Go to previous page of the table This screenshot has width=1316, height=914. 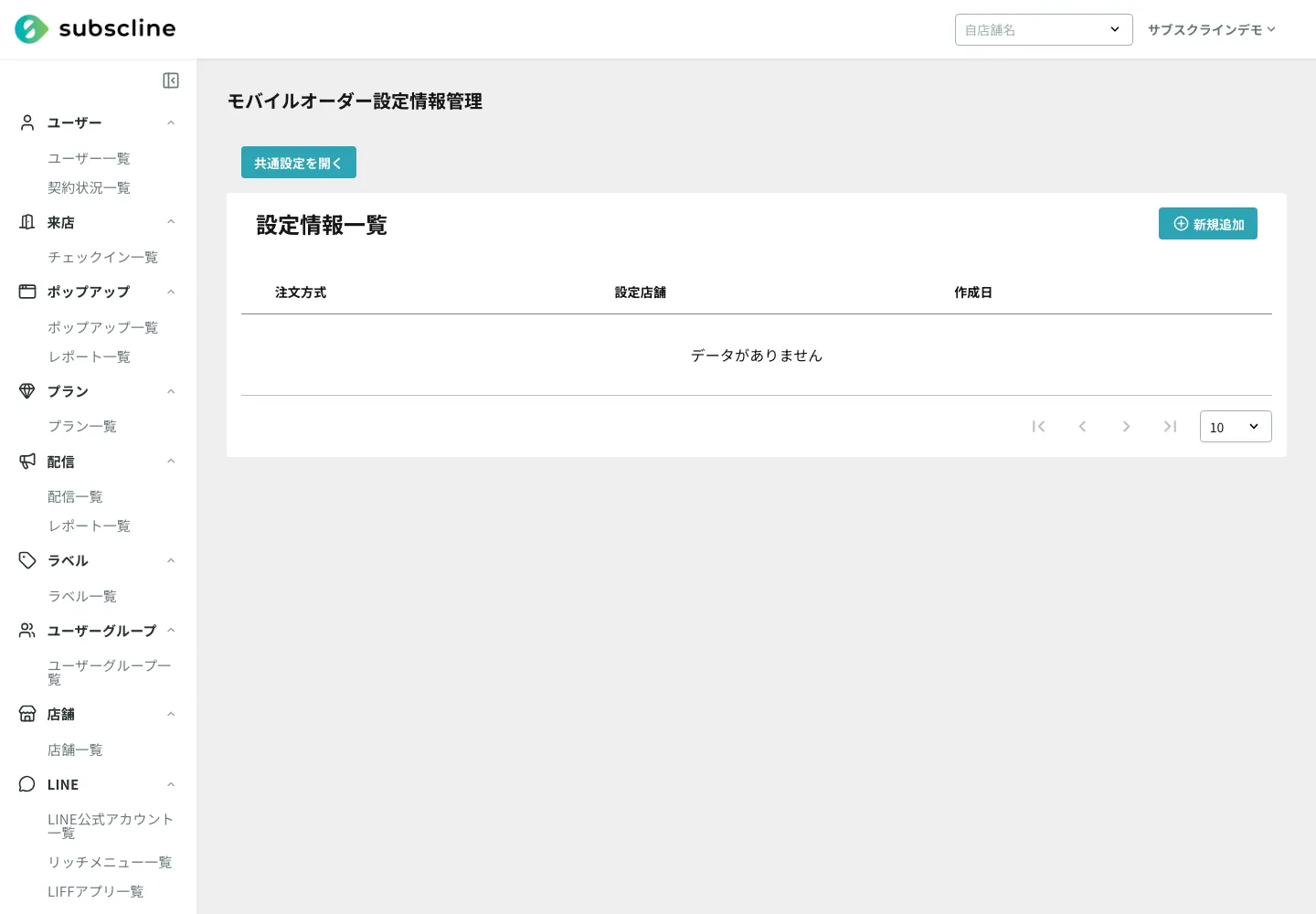point(1082,426)
